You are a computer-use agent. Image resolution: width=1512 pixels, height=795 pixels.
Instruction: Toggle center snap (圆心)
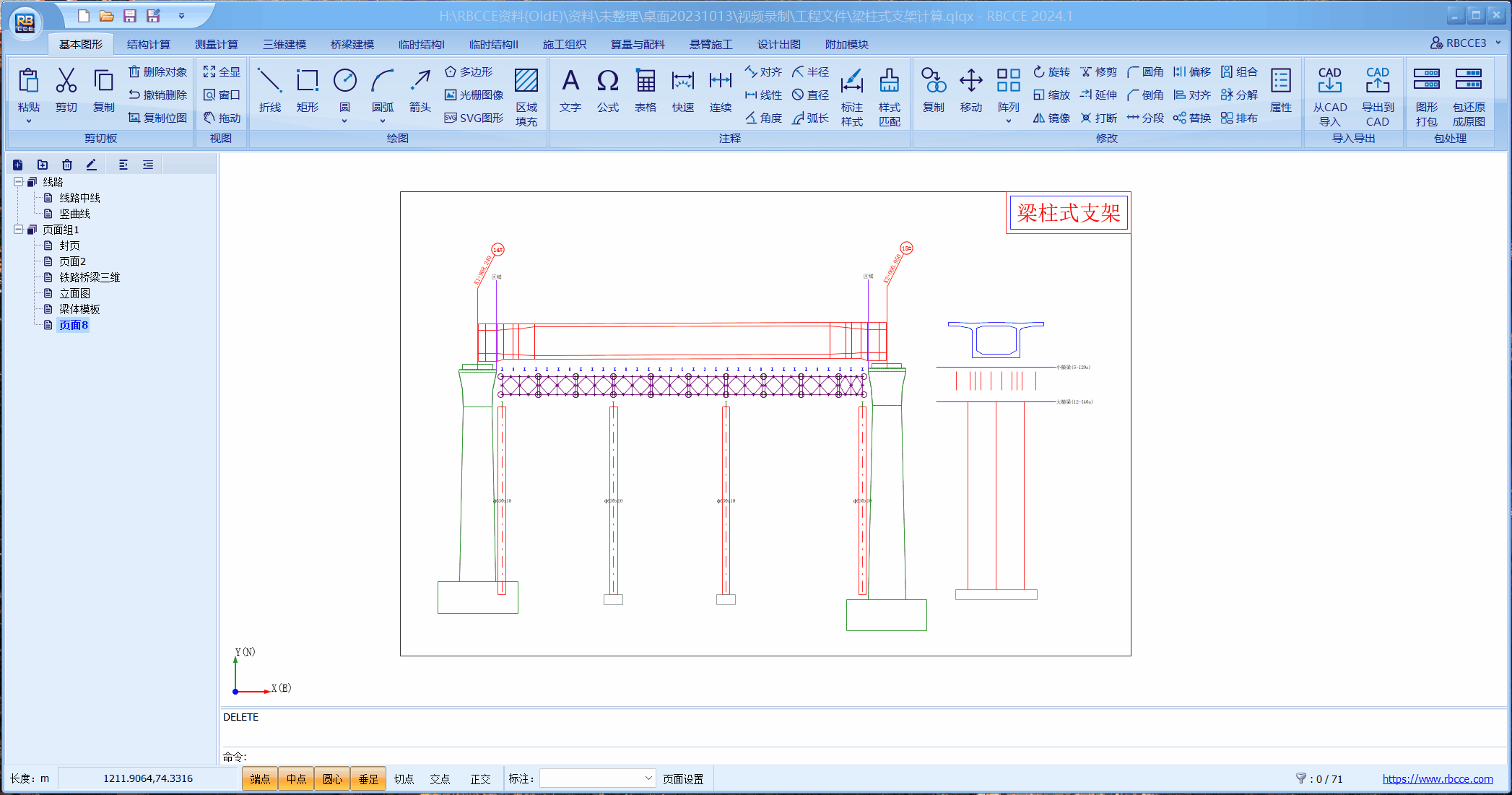(332, 779)
